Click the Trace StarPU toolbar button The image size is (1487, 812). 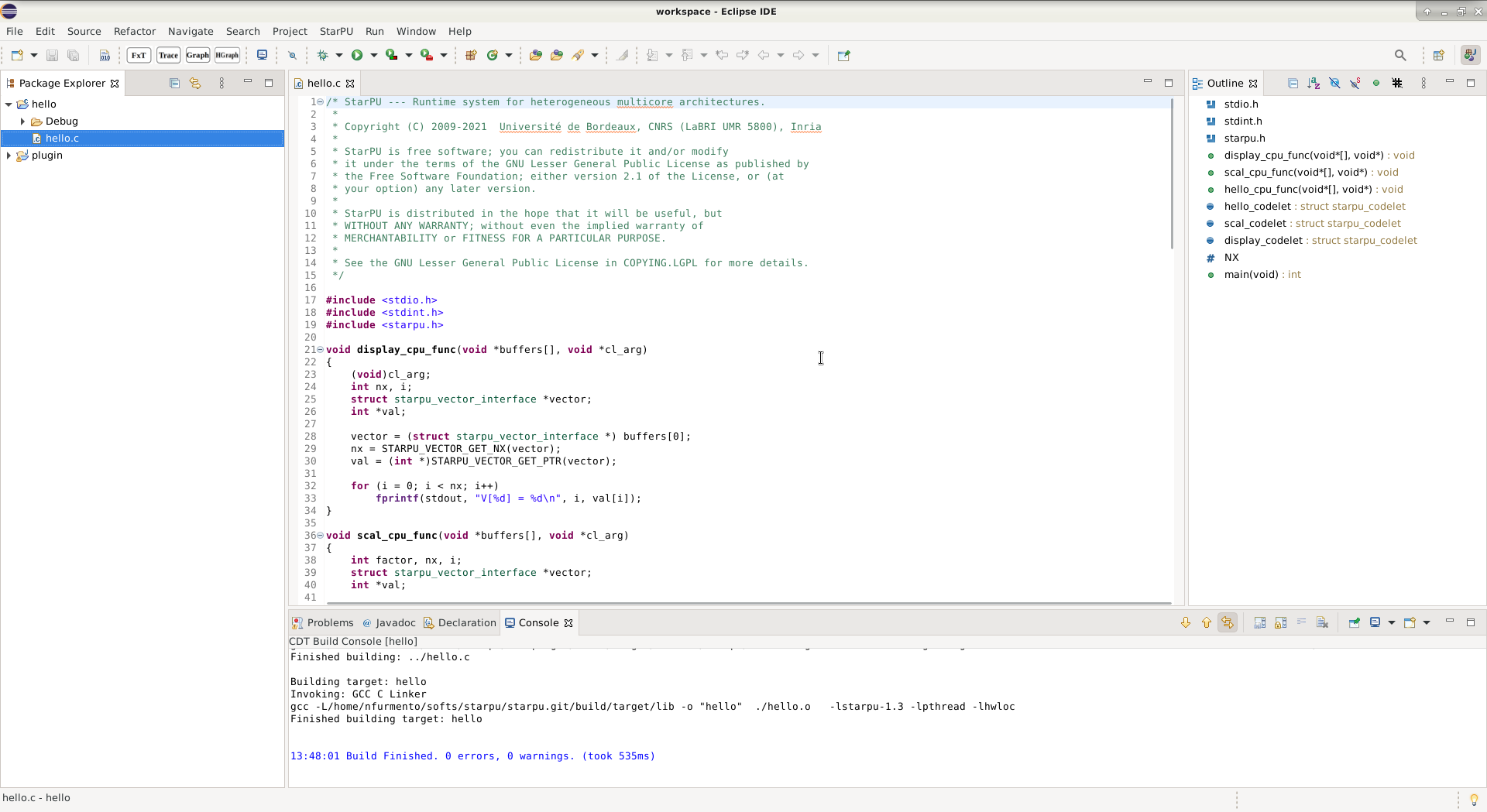[168, 55]
